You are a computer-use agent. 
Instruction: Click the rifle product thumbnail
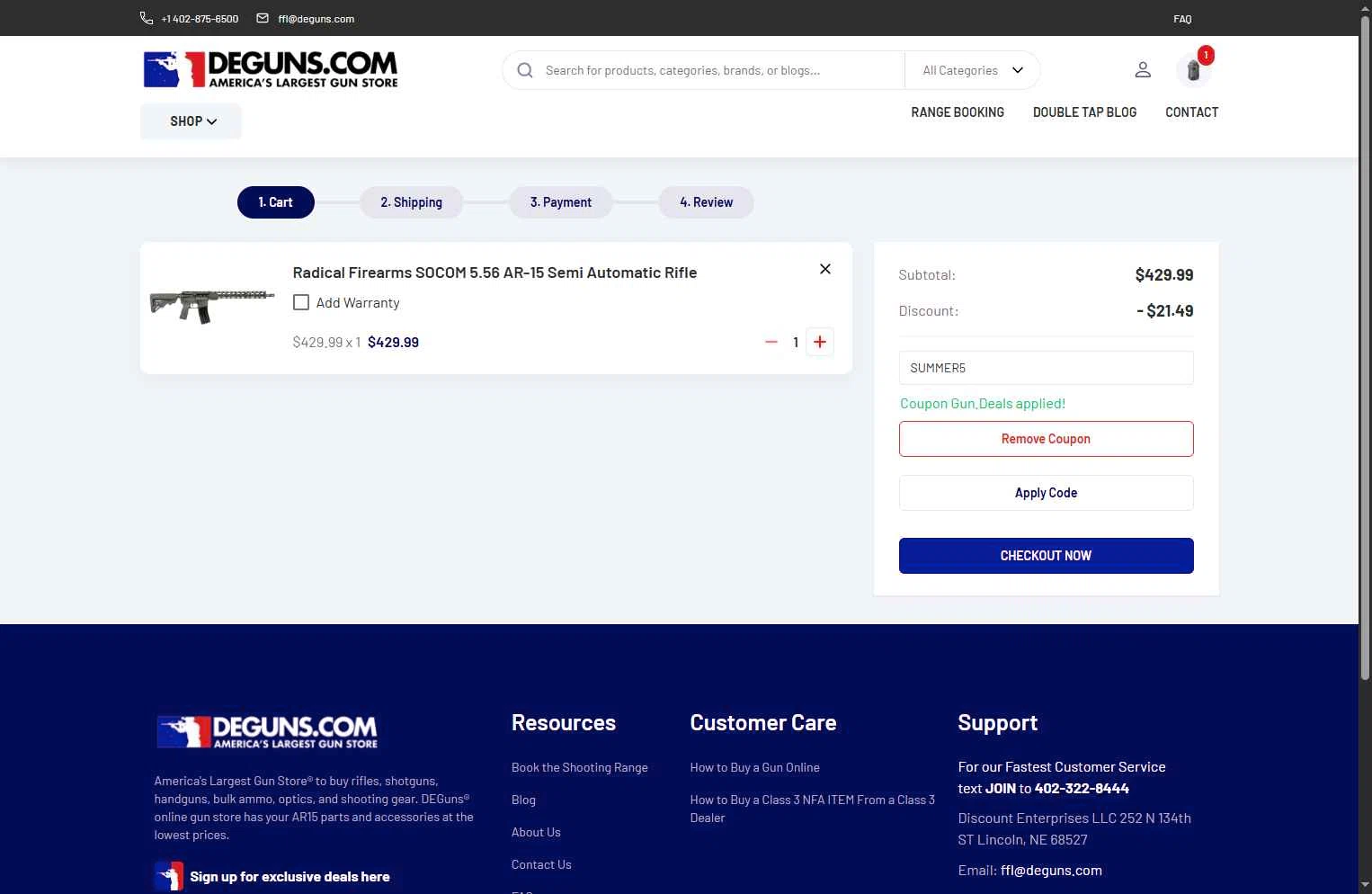(212, 306)
